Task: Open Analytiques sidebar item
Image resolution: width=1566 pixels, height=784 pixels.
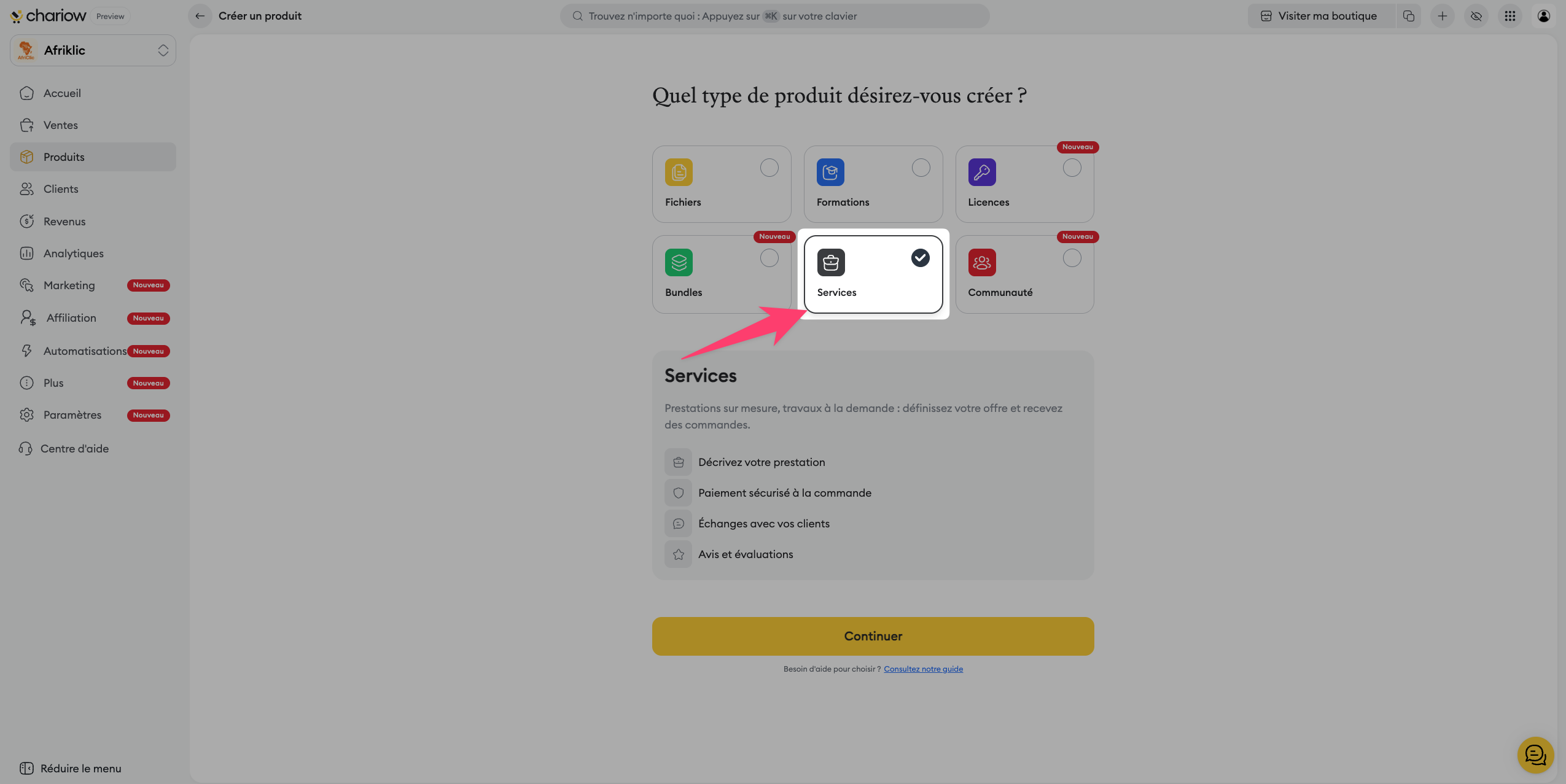Action: pos(73,254)
